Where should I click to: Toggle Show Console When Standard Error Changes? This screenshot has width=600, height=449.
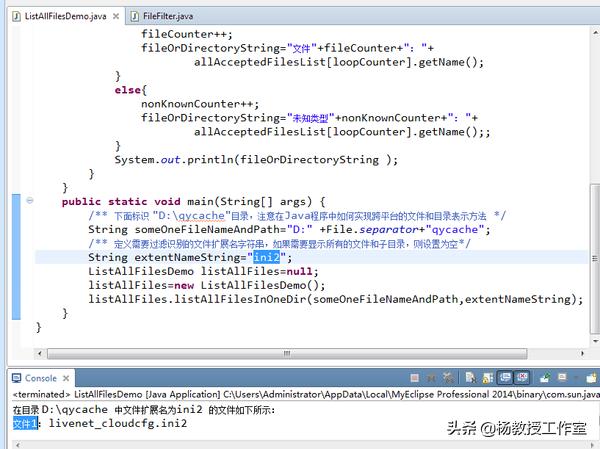(x=522, y=378)
